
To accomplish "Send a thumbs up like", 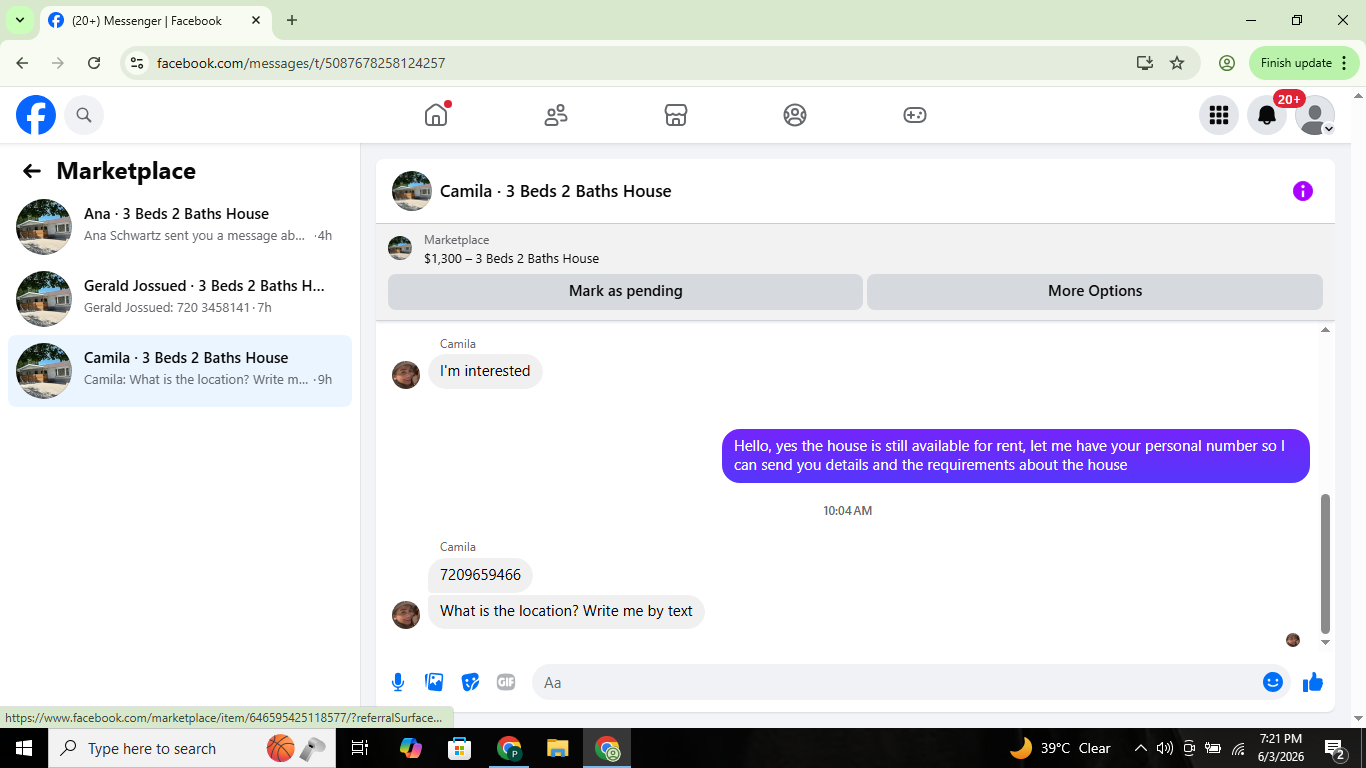I will coord(1313,682).
